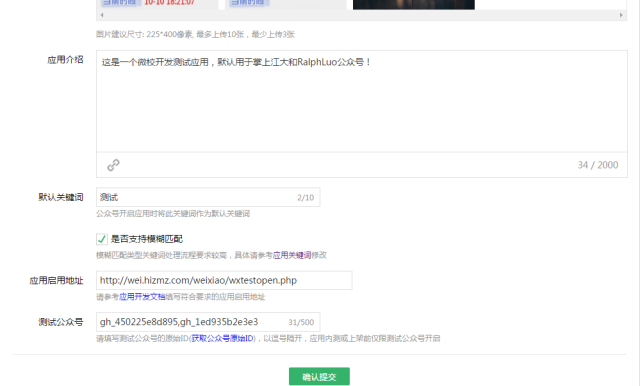Click the 31/500 counter in 测试公众号 field
The width and height of the screenshot is (640, 386).
(301, 322)
